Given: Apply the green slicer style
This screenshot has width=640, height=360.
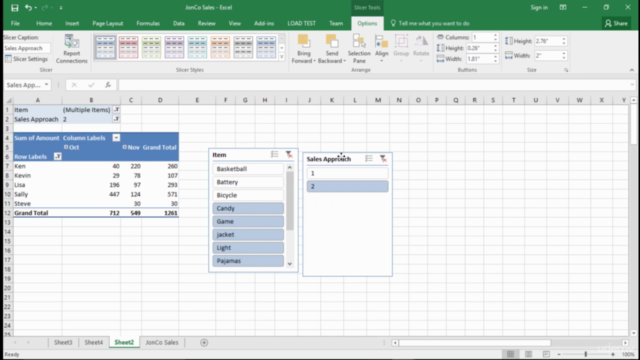Looking at the screenshot, I should [x=151, y=47].
